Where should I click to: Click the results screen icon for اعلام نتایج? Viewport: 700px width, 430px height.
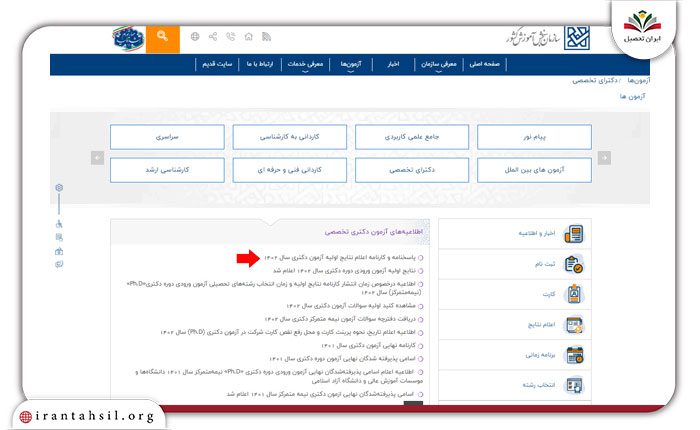pyautogui.click(x=574, y=325)
